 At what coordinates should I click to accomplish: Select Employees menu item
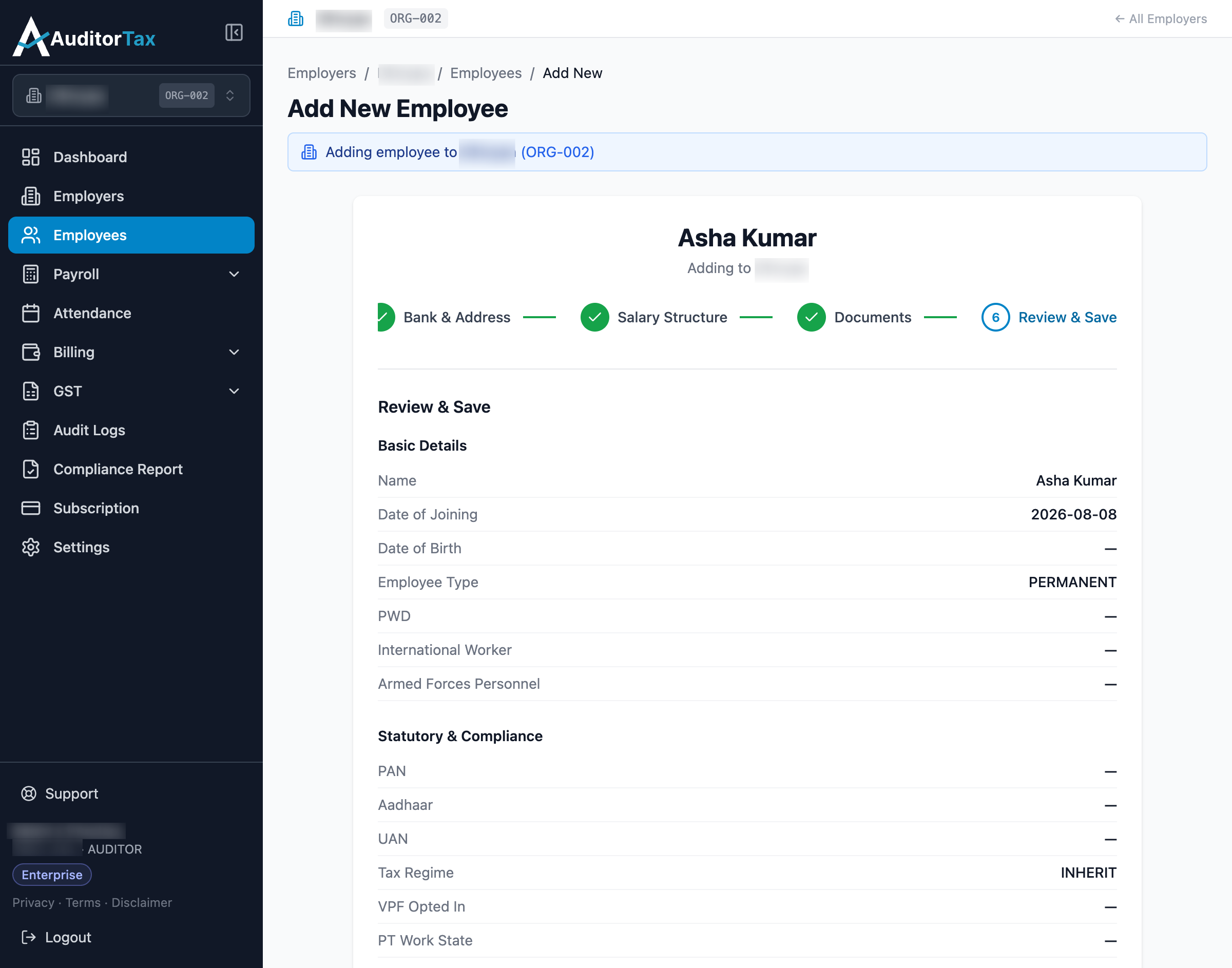(x=131, y=235)
